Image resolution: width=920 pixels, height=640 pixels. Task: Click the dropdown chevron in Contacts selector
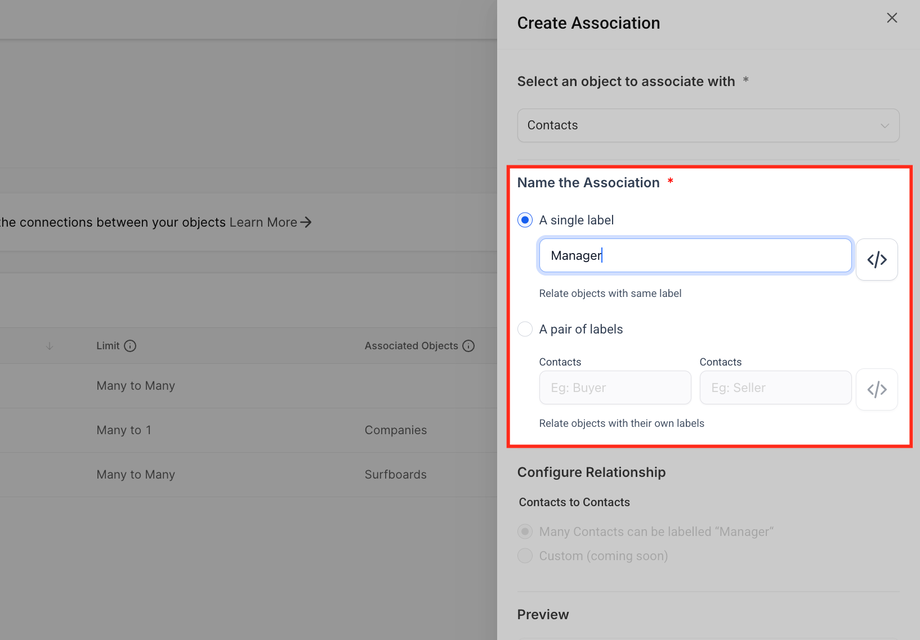(x=884, y=126)
